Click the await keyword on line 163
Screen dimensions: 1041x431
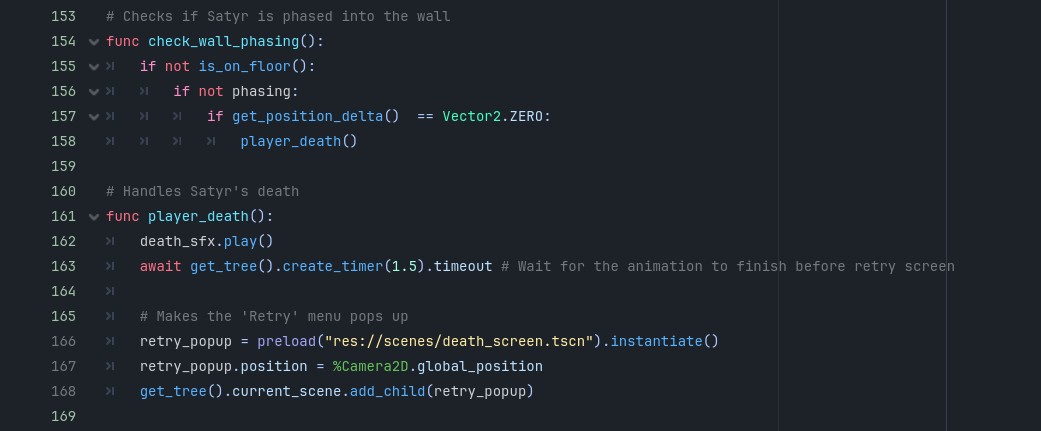pos(161,267)
